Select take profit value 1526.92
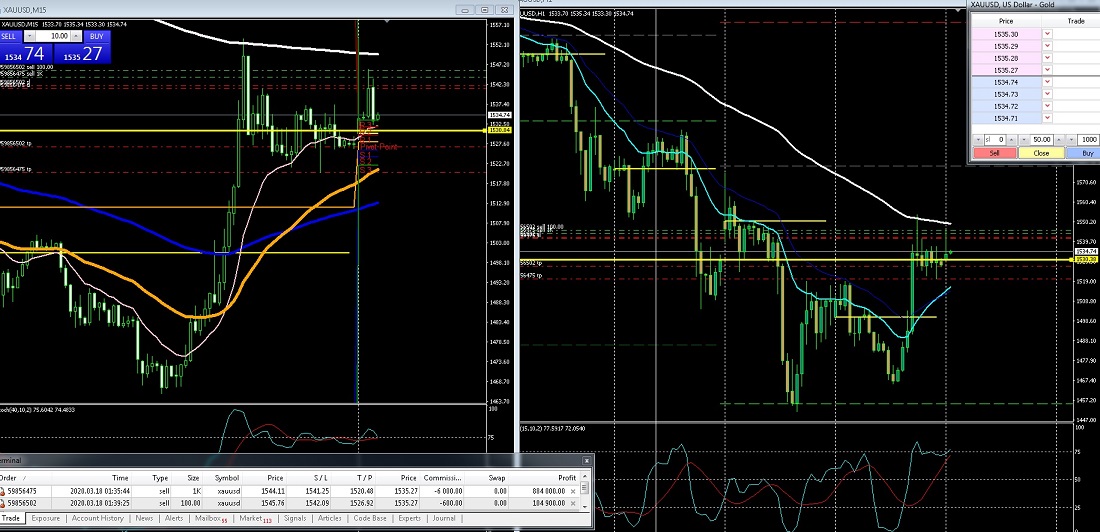Image resolution: width=1100 pixels, height=532 pixels. pyautogui.click(x=362, y=503)
